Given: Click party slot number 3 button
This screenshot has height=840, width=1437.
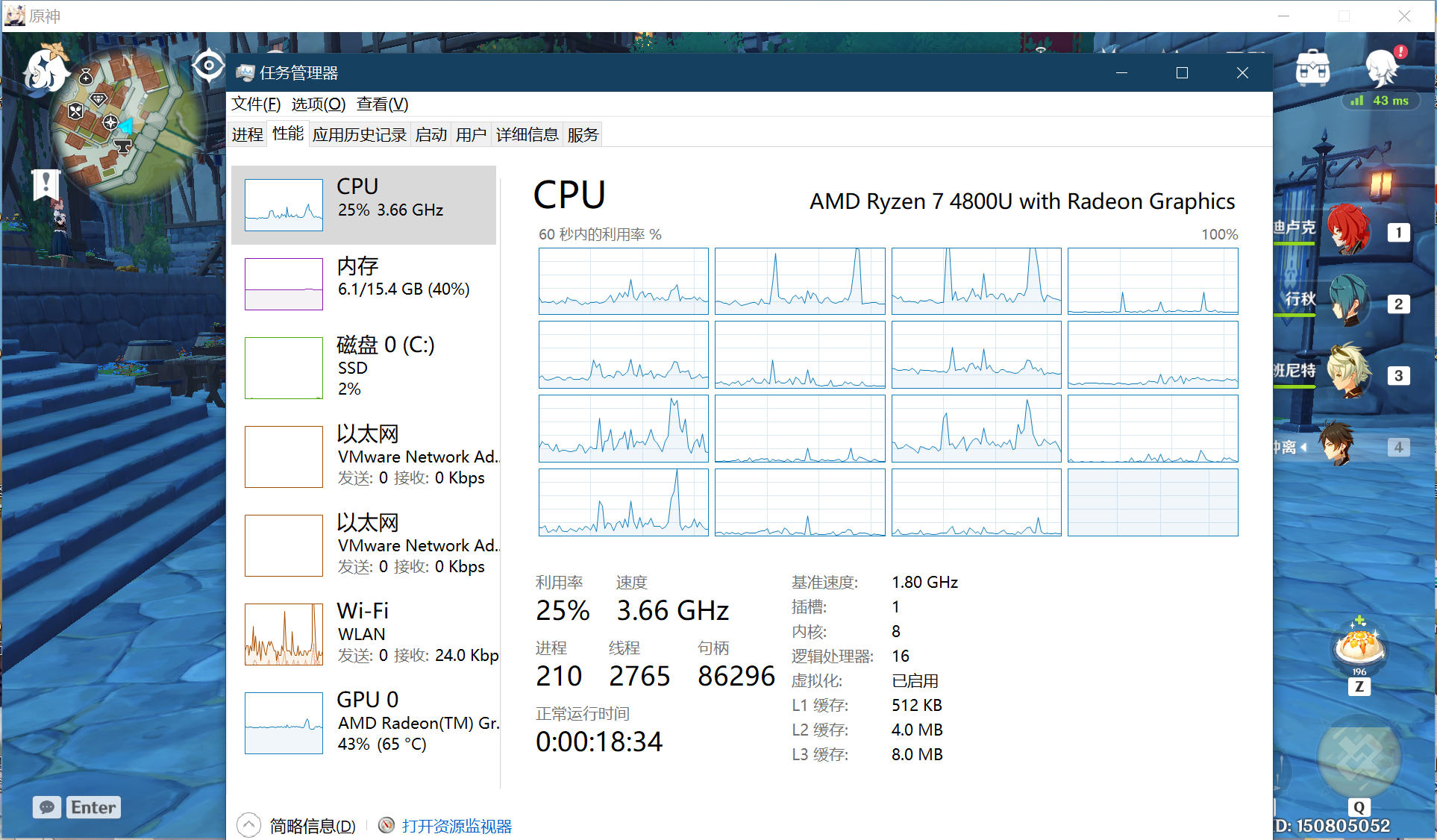Looking at the screenshot, I should [x=1398, y=376].
